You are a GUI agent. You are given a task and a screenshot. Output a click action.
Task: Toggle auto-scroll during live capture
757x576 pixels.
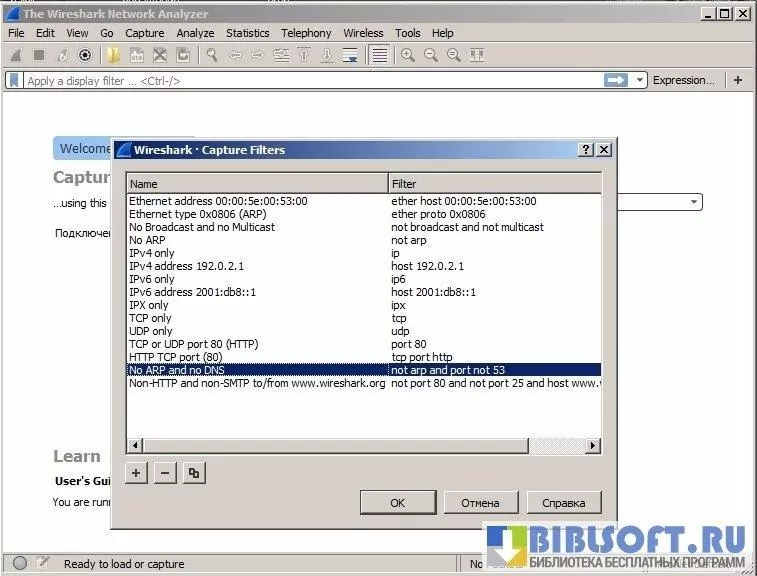tap(350, 55)
